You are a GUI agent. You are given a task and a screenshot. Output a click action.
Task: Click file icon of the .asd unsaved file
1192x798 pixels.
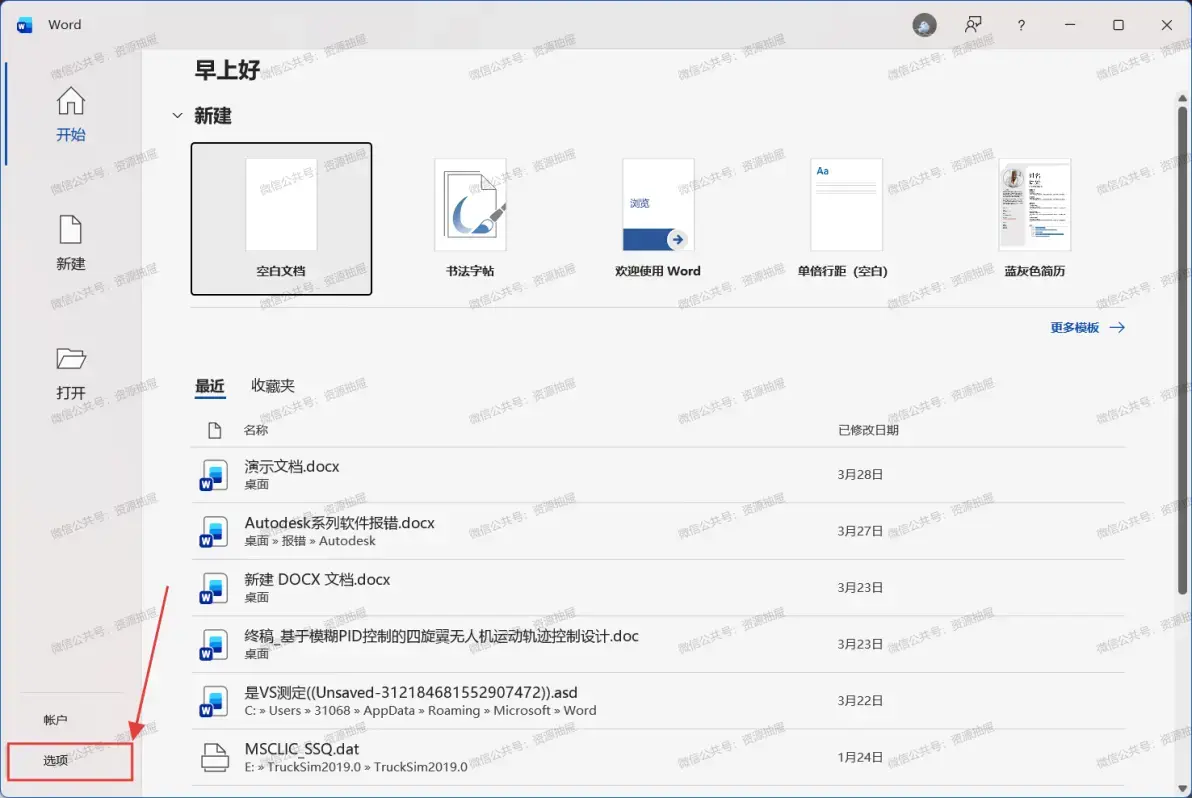pyautogui.click(x=214, y=701)
